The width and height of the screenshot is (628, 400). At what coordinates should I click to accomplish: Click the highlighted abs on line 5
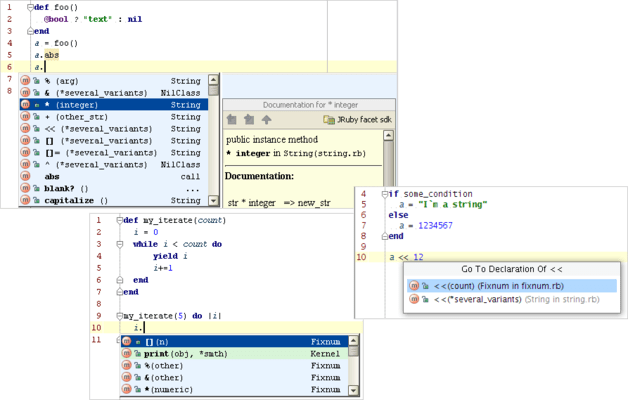point(52,55)
